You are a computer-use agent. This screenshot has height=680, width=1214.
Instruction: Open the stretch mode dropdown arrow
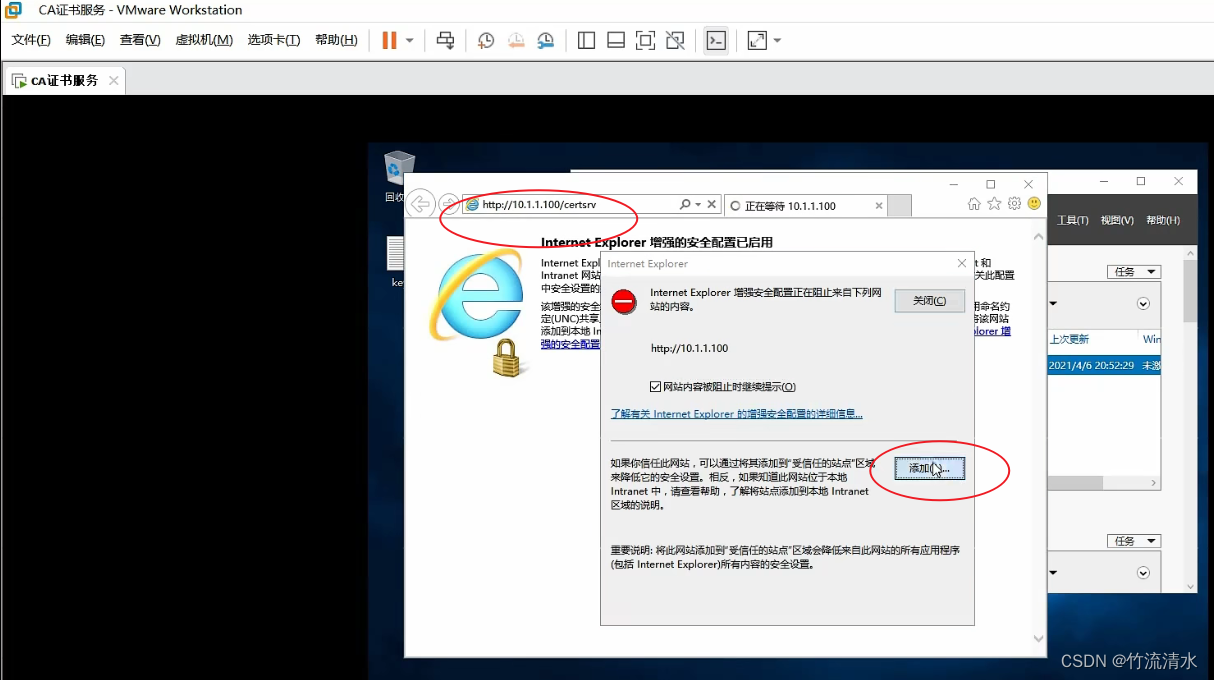(x=778, y=41)
